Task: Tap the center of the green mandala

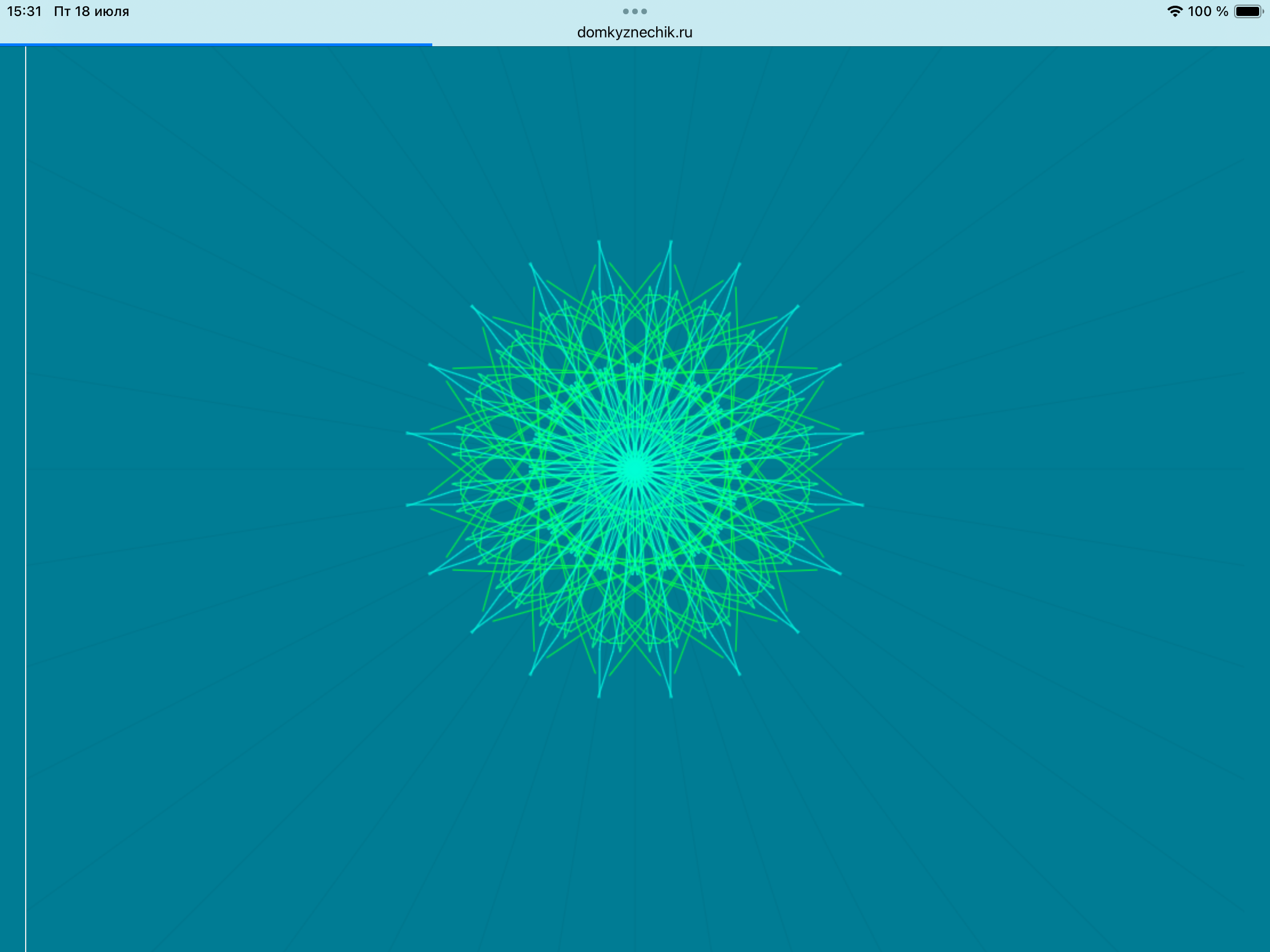Action: coord(635,469)
